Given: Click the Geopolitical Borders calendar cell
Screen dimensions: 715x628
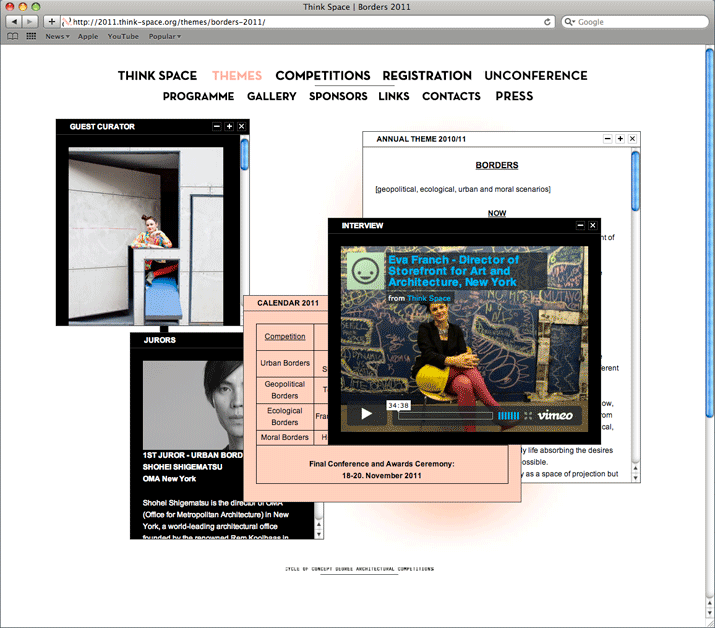Looking at the screenshot, I should pyautogui.click(x=285, y=390).
